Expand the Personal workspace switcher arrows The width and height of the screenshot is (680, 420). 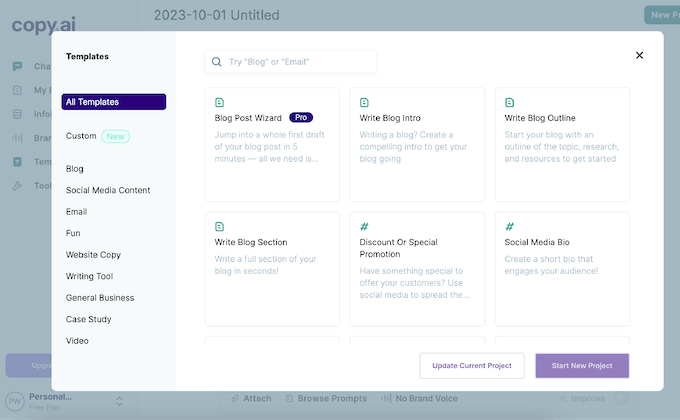coord(119,401)
